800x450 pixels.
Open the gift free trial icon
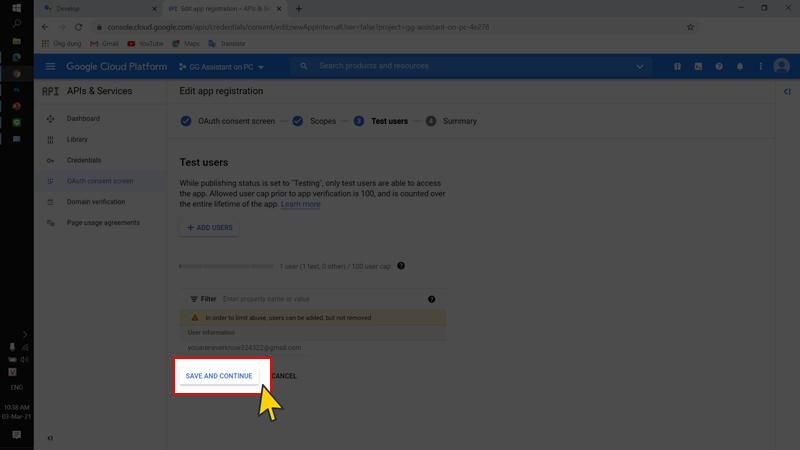pyautogui.click(x=677, y=67)
